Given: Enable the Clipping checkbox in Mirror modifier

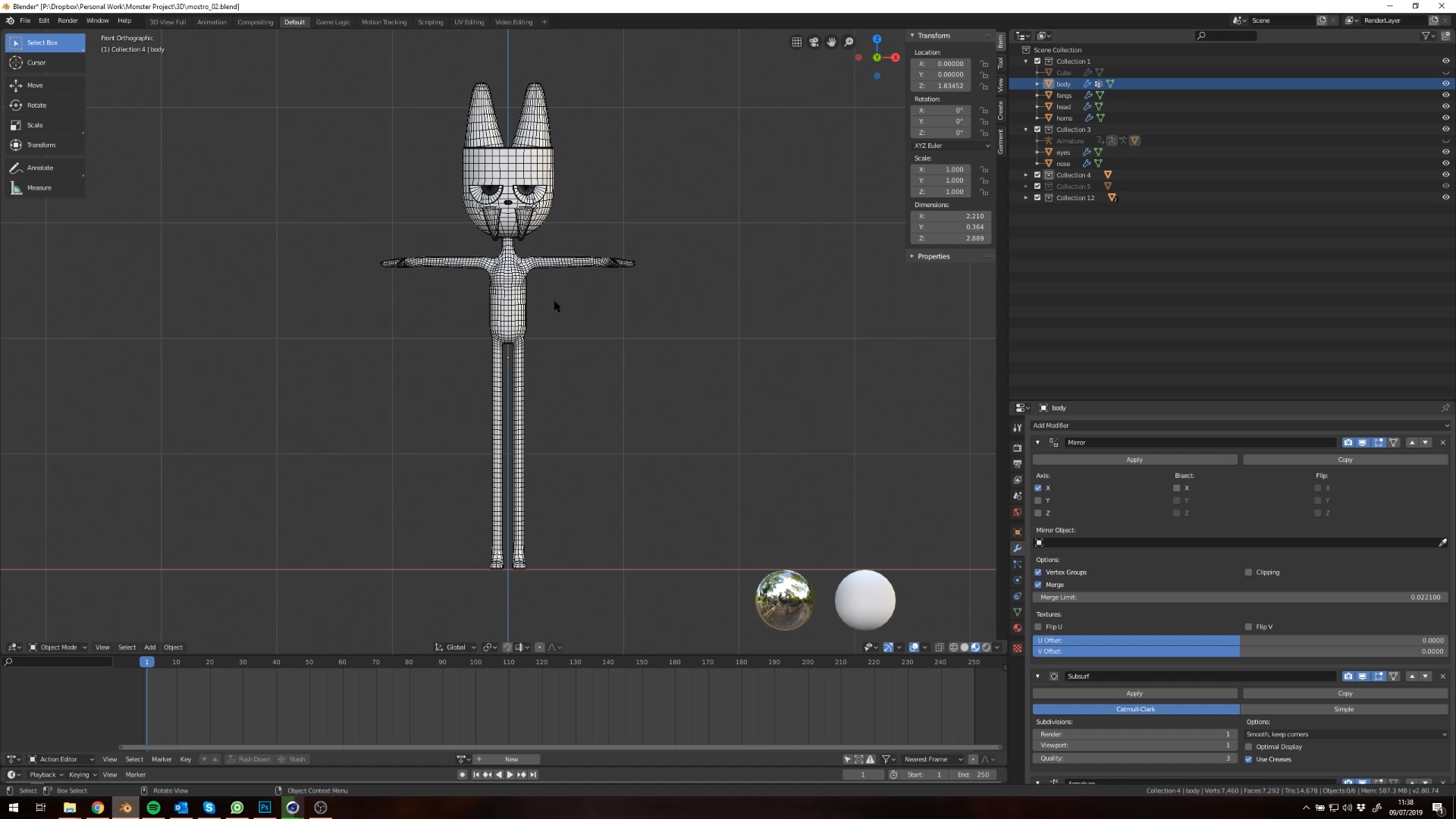Looking at the screenshot, I should tap(1248, 573).
